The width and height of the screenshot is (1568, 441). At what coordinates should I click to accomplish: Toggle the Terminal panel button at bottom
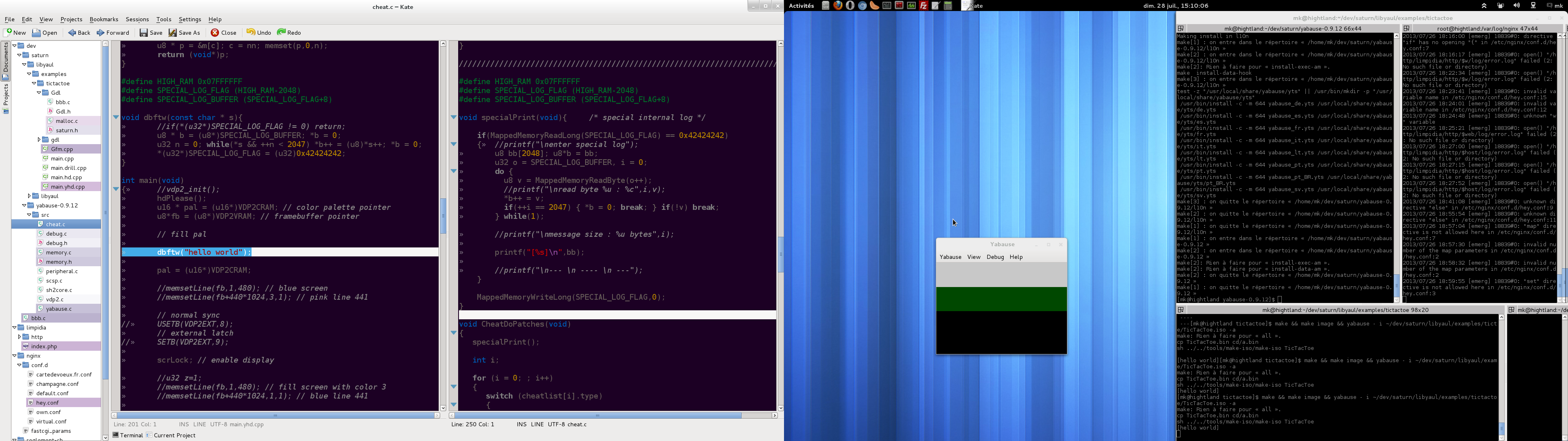coord(127,435)
